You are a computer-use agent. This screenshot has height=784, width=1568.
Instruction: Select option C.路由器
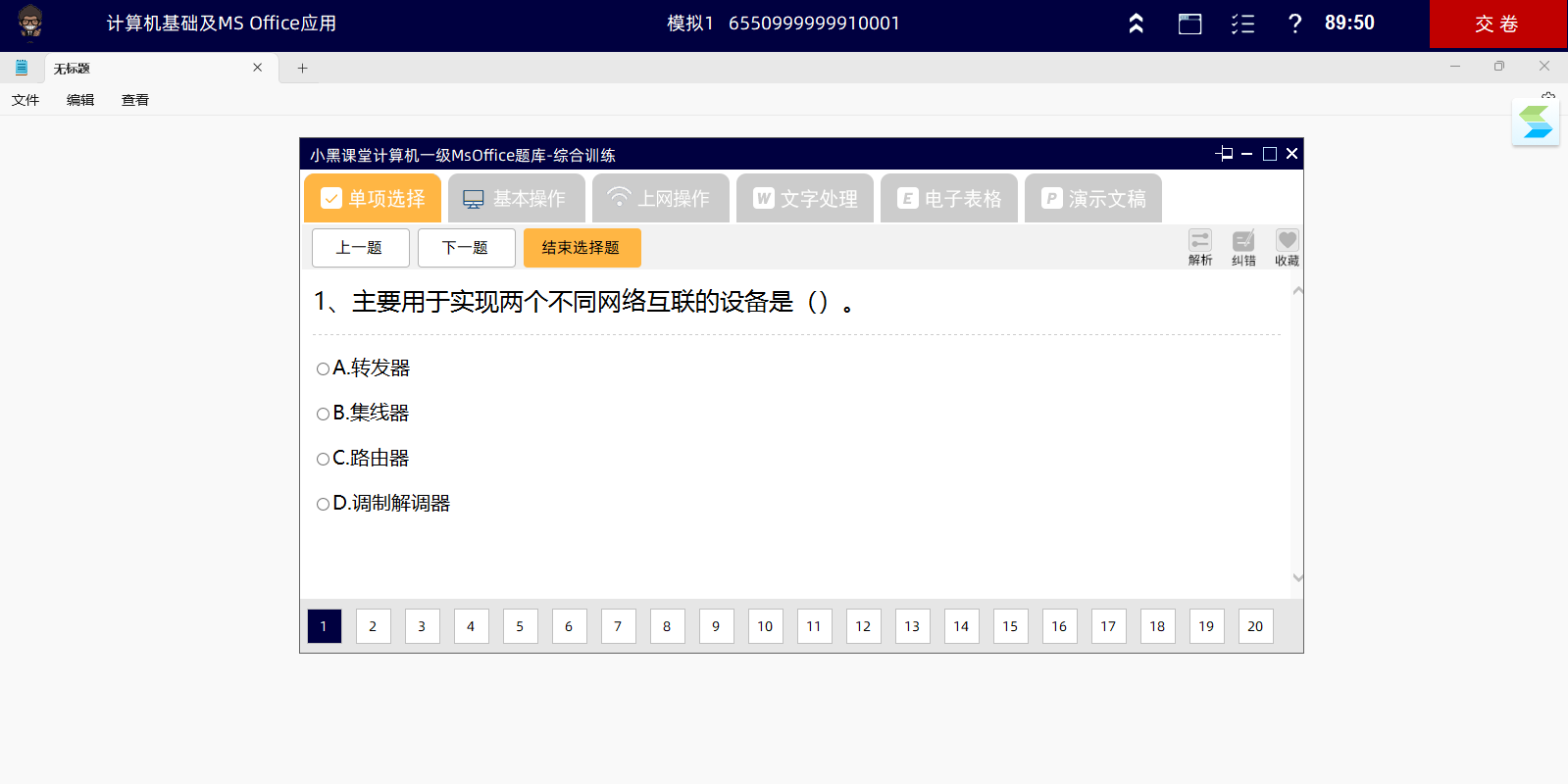click(323, 459)
